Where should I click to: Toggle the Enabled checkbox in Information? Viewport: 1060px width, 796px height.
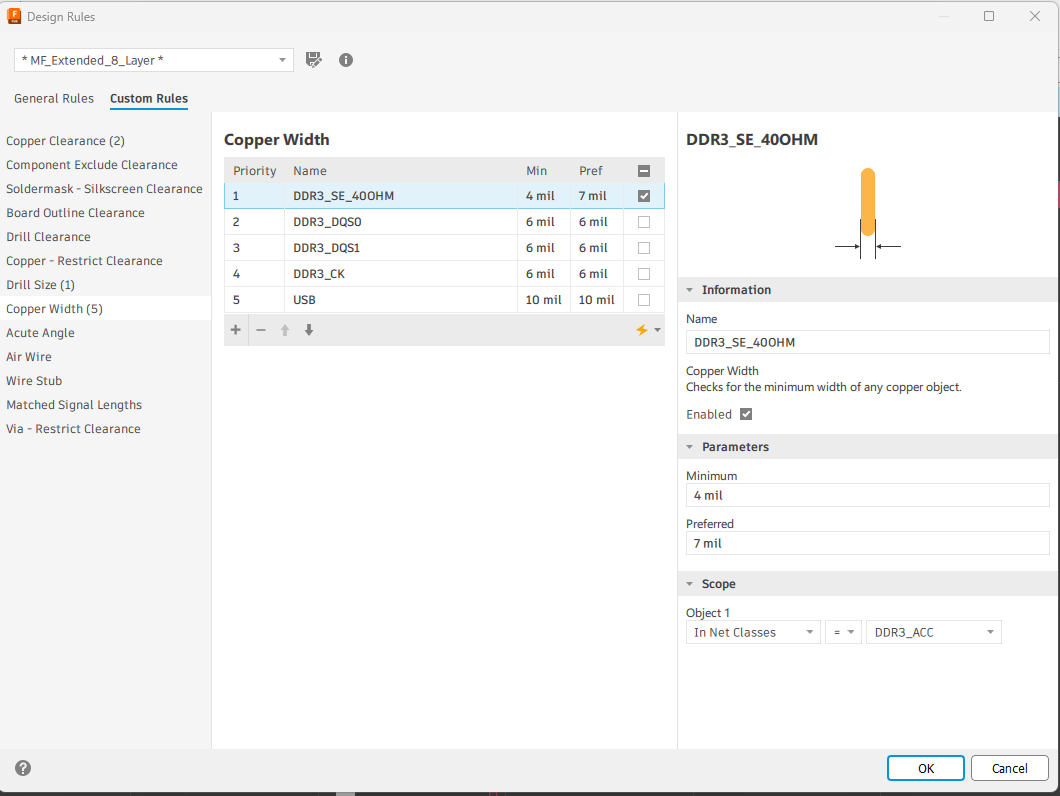pyautogui.click(x=746, y=414)
